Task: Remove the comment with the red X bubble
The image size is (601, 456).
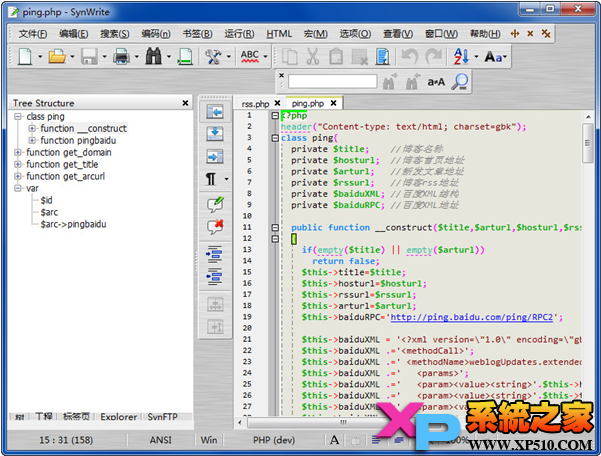Action: (215, 226)
